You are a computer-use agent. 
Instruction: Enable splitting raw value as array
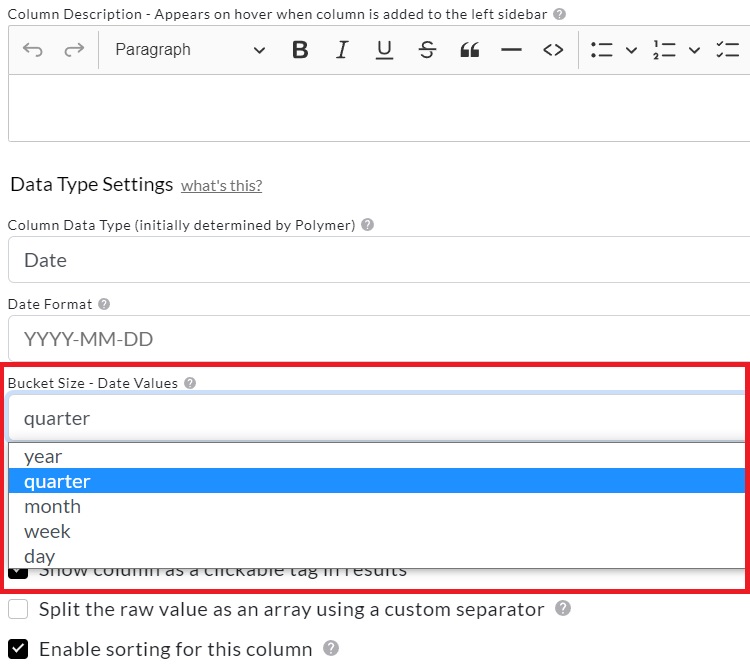click(18, 609)
